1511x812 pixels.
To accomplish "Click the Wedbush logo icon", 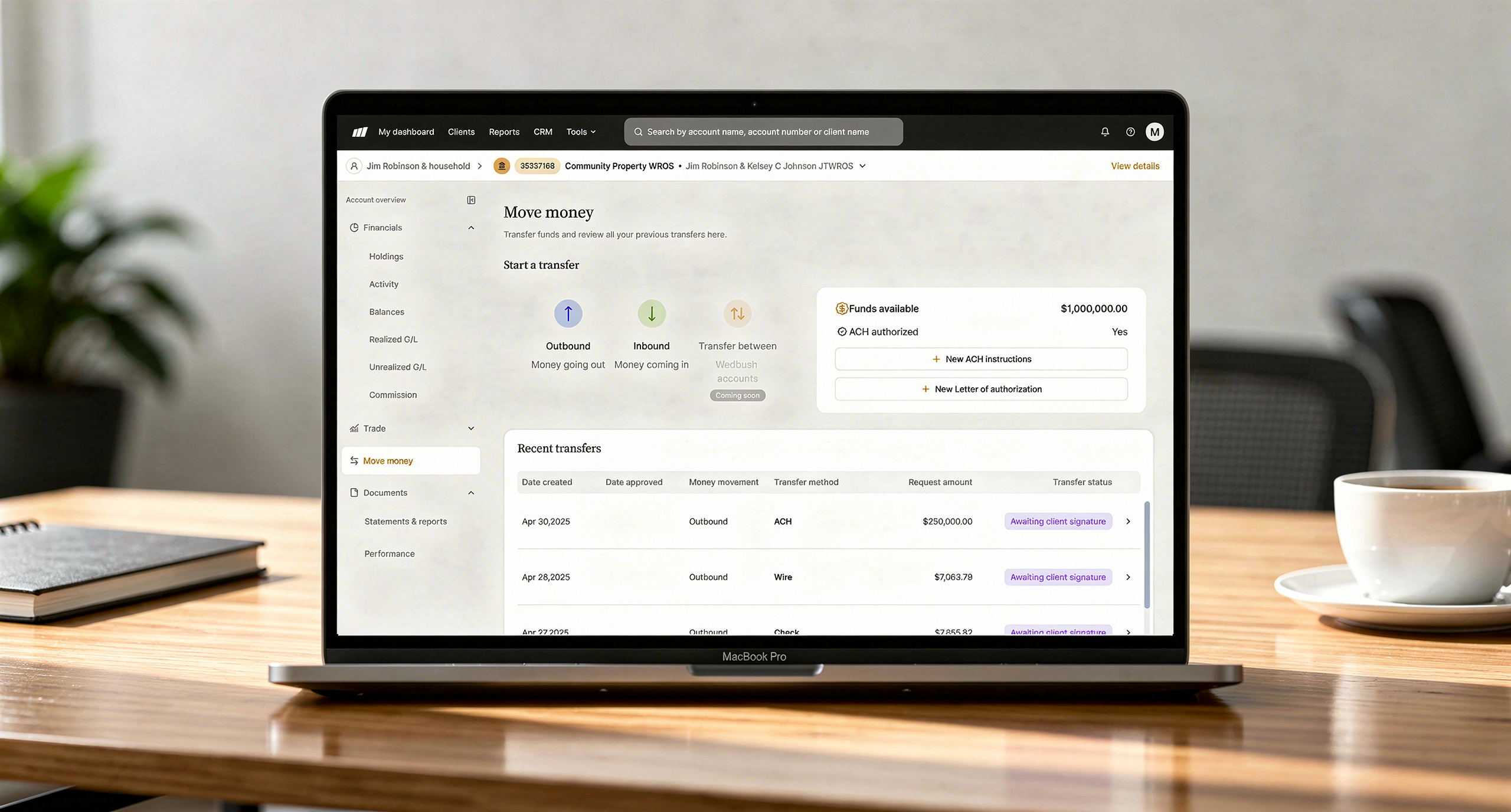I will point(359,132).
